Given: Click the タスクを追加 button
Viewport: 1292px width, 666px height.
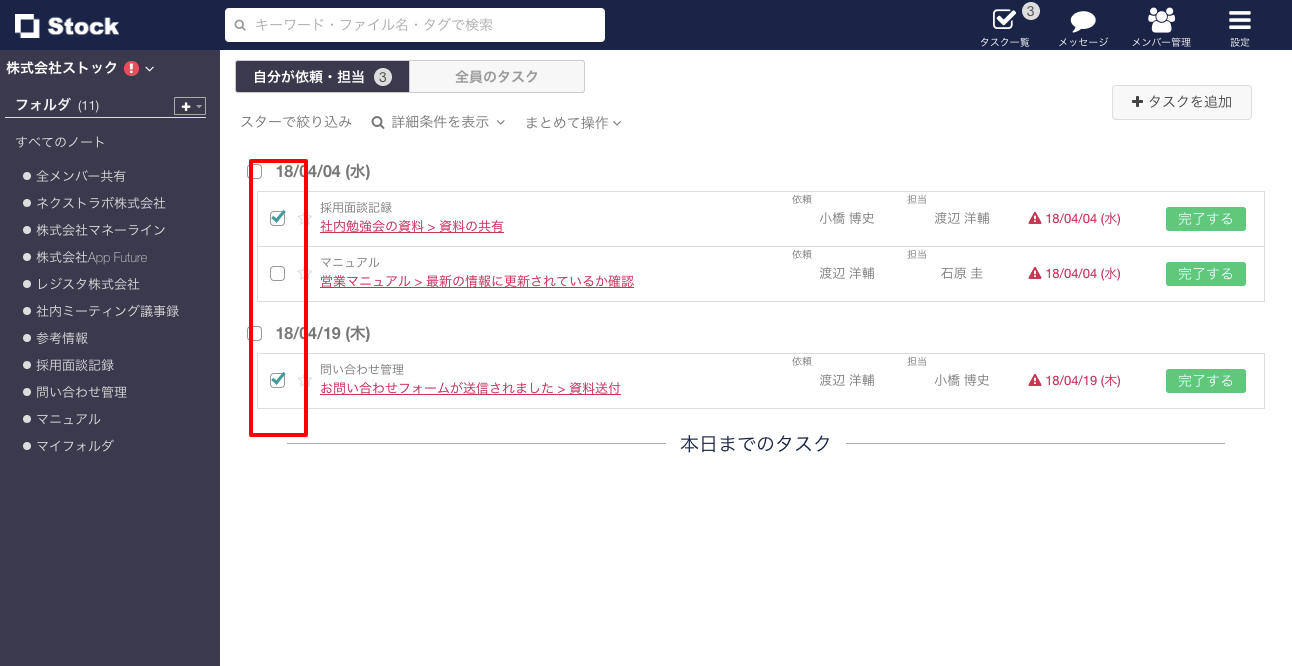Looking at the screenshot, I should tap(1182, 102).
